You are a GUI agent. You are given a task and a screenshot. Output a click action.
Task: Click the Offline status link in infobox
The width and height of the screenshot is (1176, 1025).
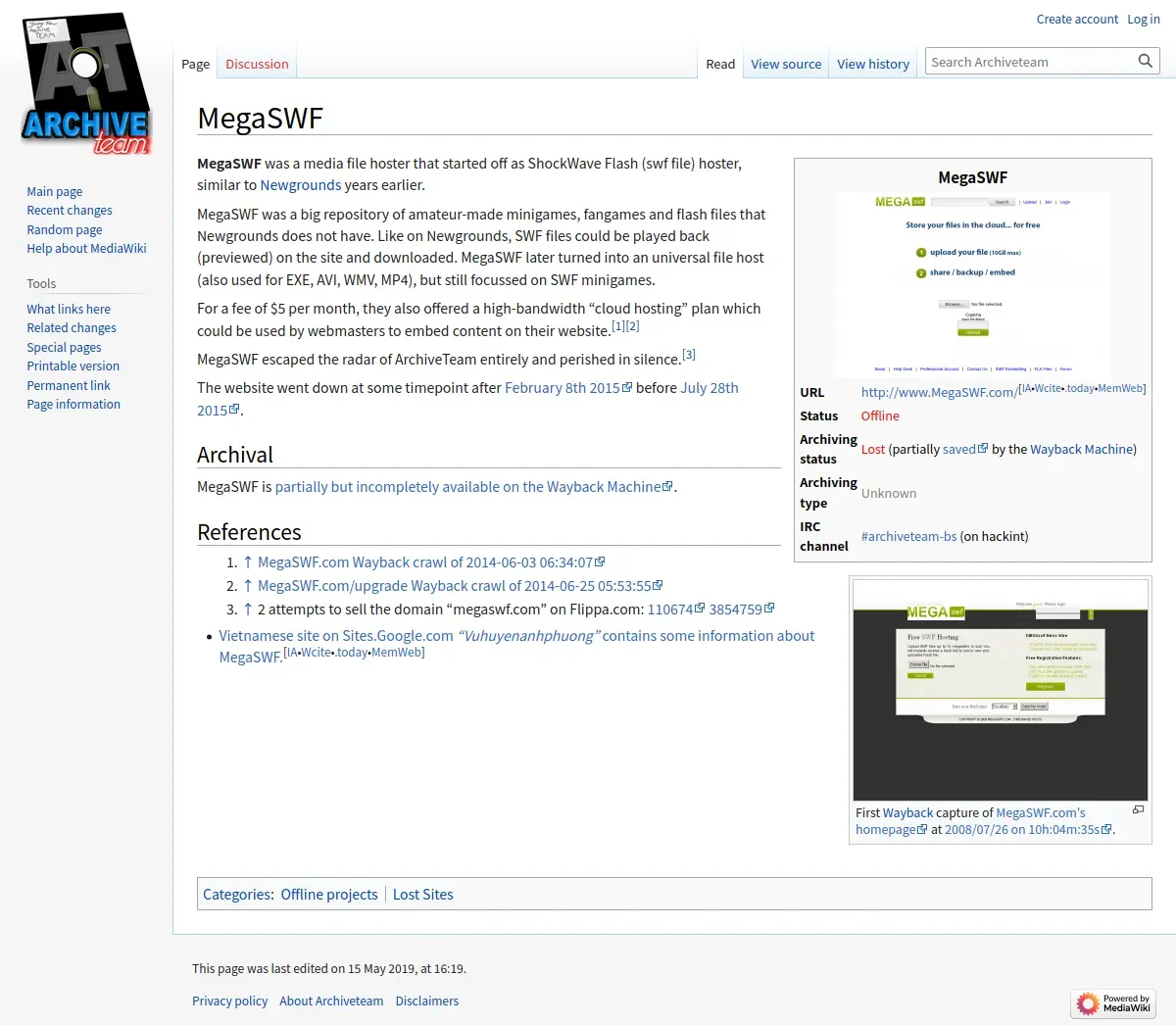click(x=880, y=415)
